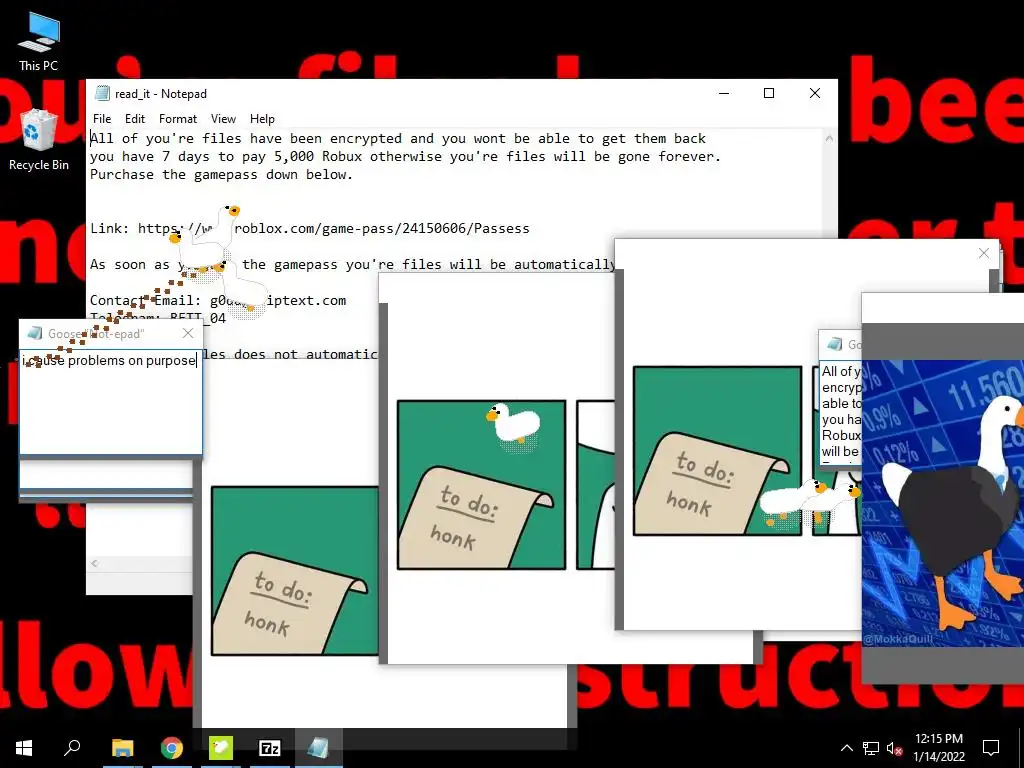Maximize the read_it Notepad window
The width and height of the screenshot is (1024, 768).
[x=769, y=93]
